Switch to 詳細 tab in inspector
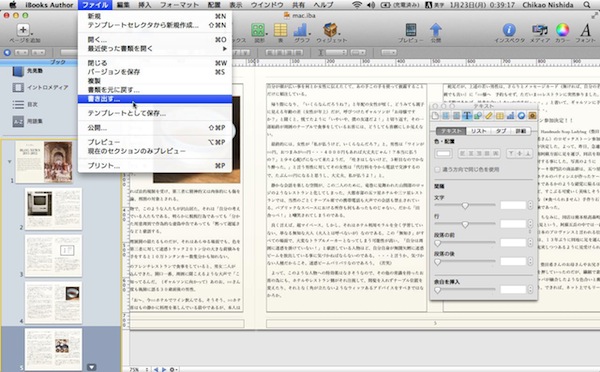Screen dimensions: 600x372 pyautogui.click(x=520, y=131)
